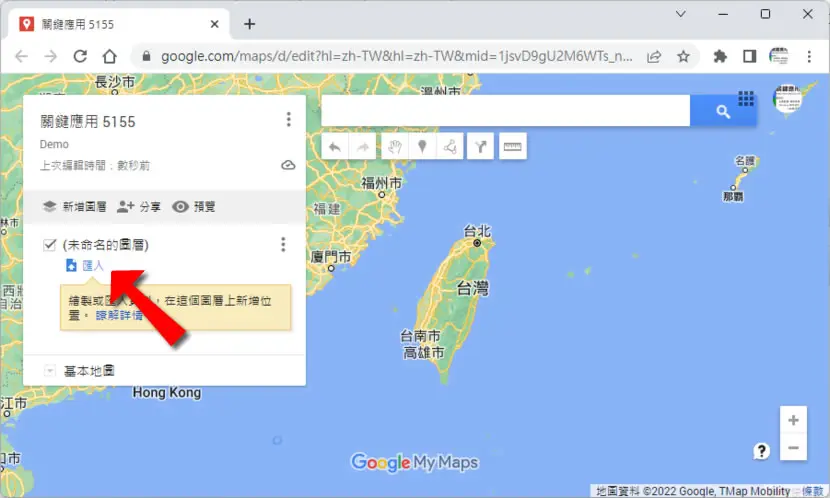The width and height of the screenshot is (830, 498).
Task: Expand the 基本地圖 base map dropdown
Action: (x=50, y=370)
